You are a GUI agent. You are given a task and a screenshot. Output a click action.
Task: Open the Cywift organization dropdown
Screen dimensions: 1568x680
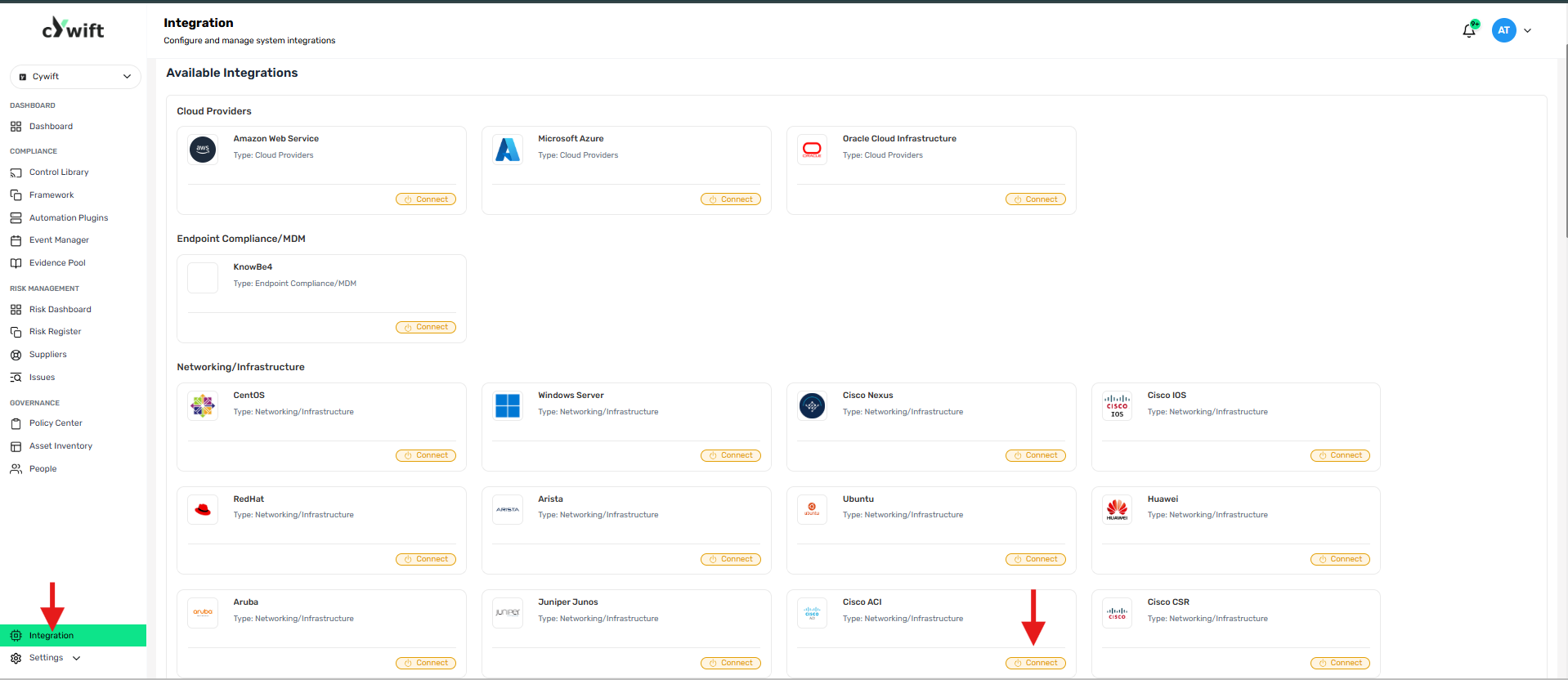75,76
